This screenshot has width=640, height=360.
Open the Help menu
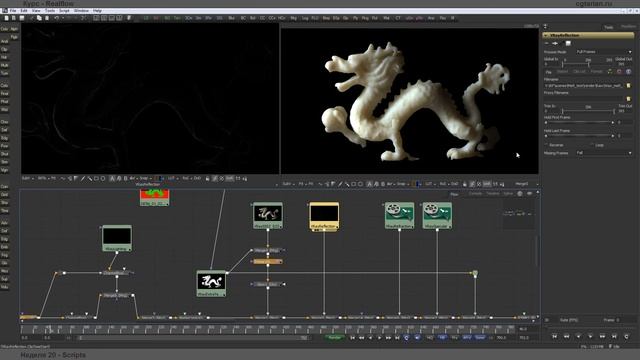point(98,11)
